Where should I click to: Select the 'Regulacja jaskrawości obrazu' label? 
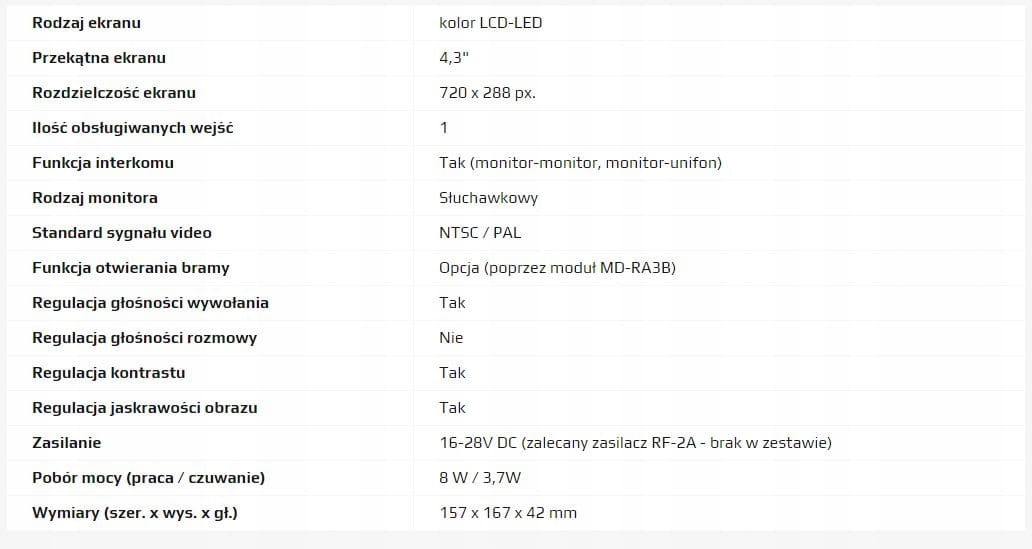(145, 407)
